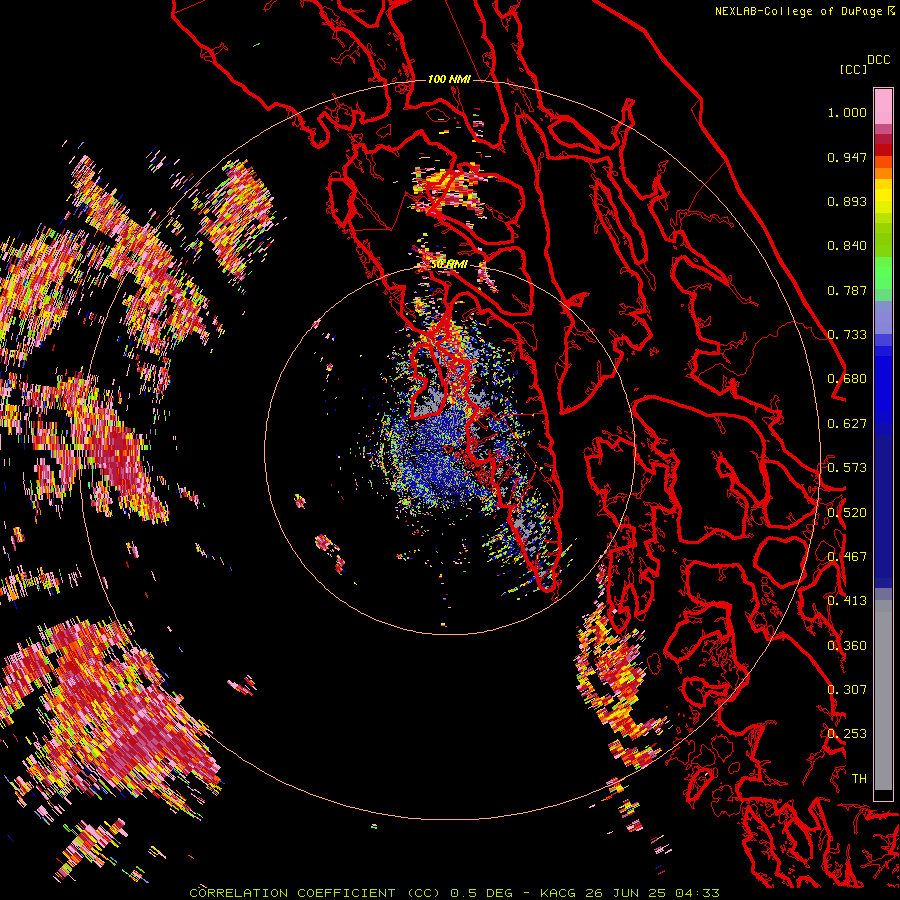Click the 0.893 scale value
Screen dimensions: 900x900
click(x=847, y=201)
